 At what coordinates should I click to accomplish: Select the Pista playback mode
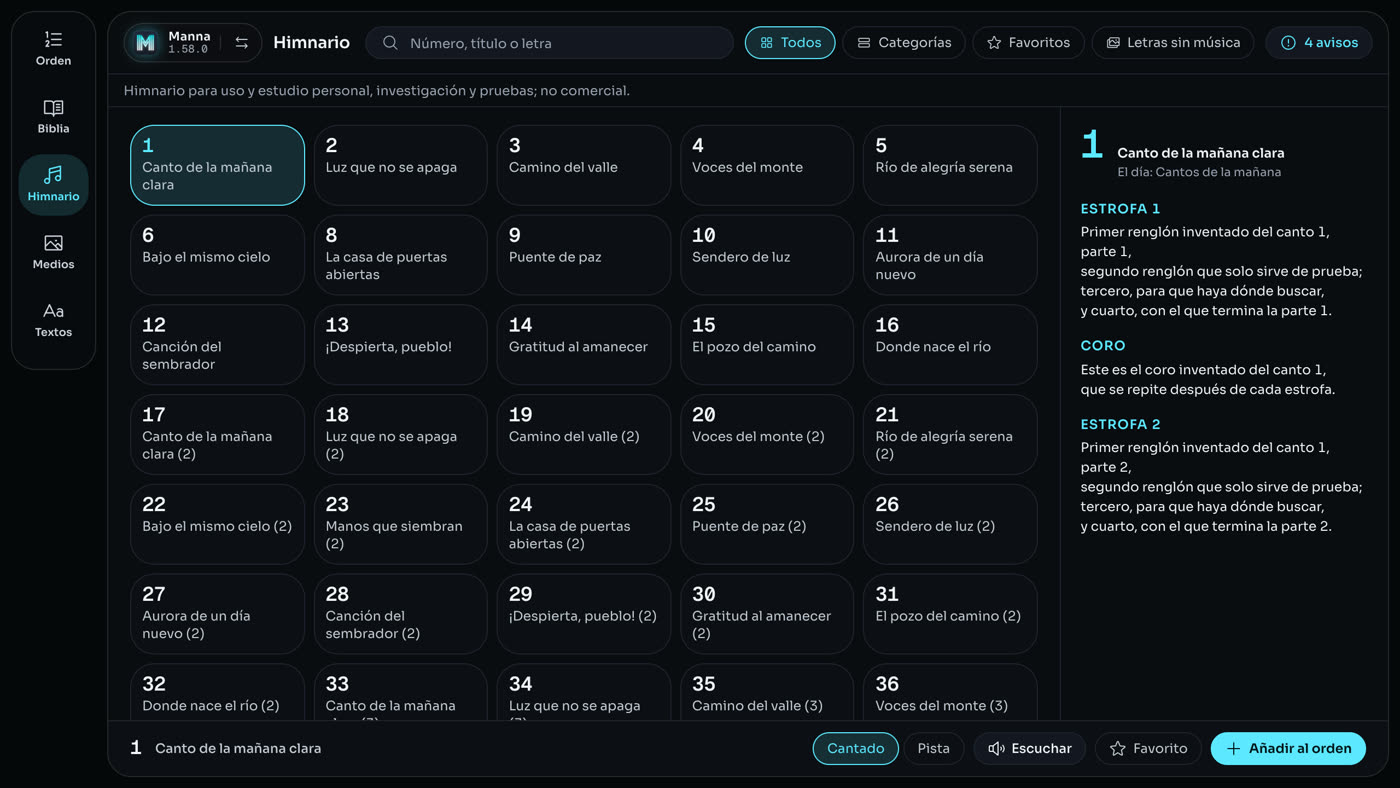pyautogui.click(x=934, y=748)
